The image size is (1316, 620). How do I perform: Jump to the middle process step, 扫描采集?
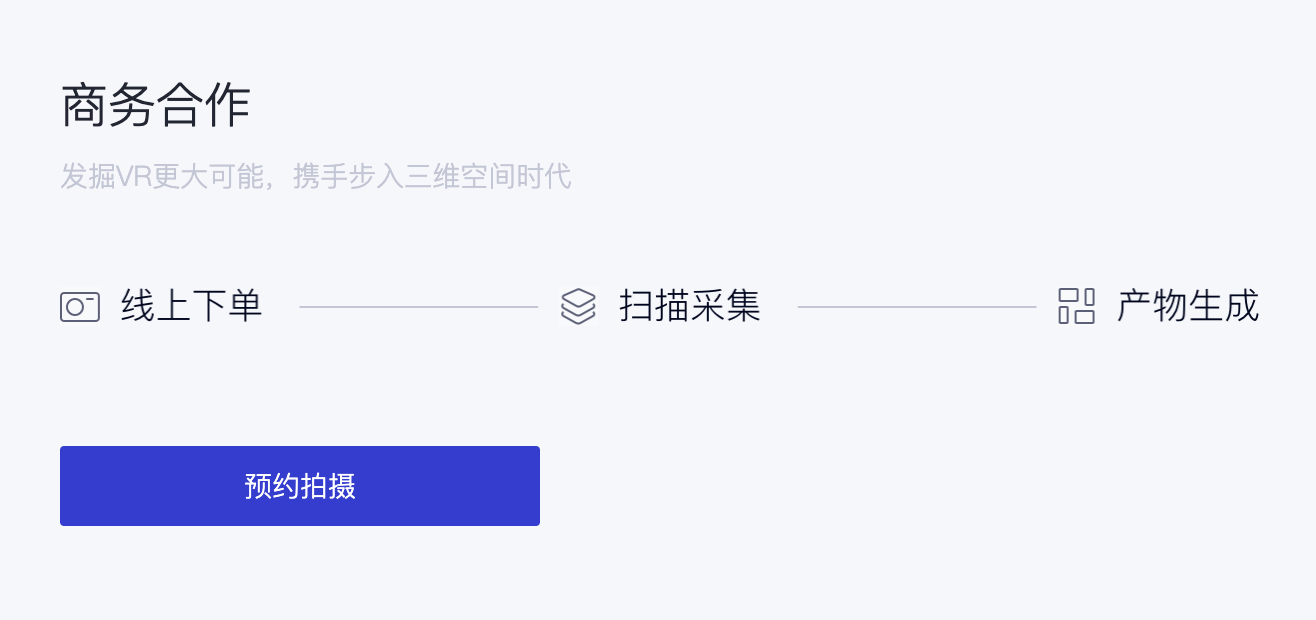click(689, 306)
